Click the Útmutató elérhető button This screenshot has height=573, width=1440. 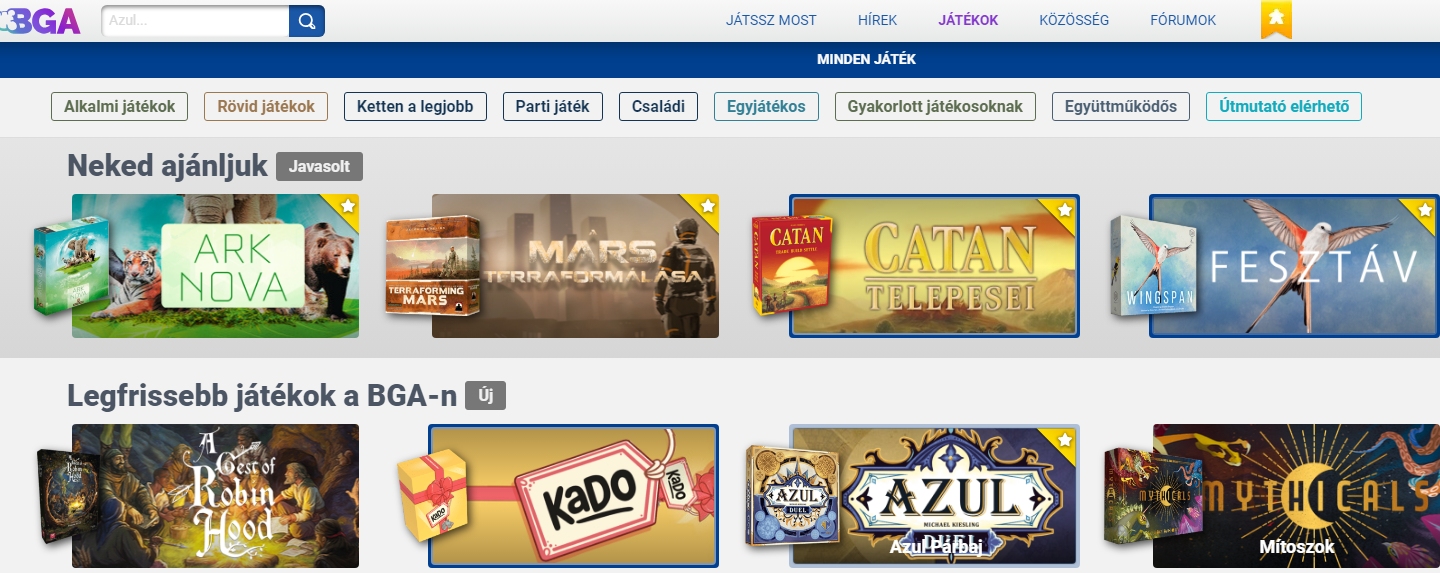[x=1284, y=107]
